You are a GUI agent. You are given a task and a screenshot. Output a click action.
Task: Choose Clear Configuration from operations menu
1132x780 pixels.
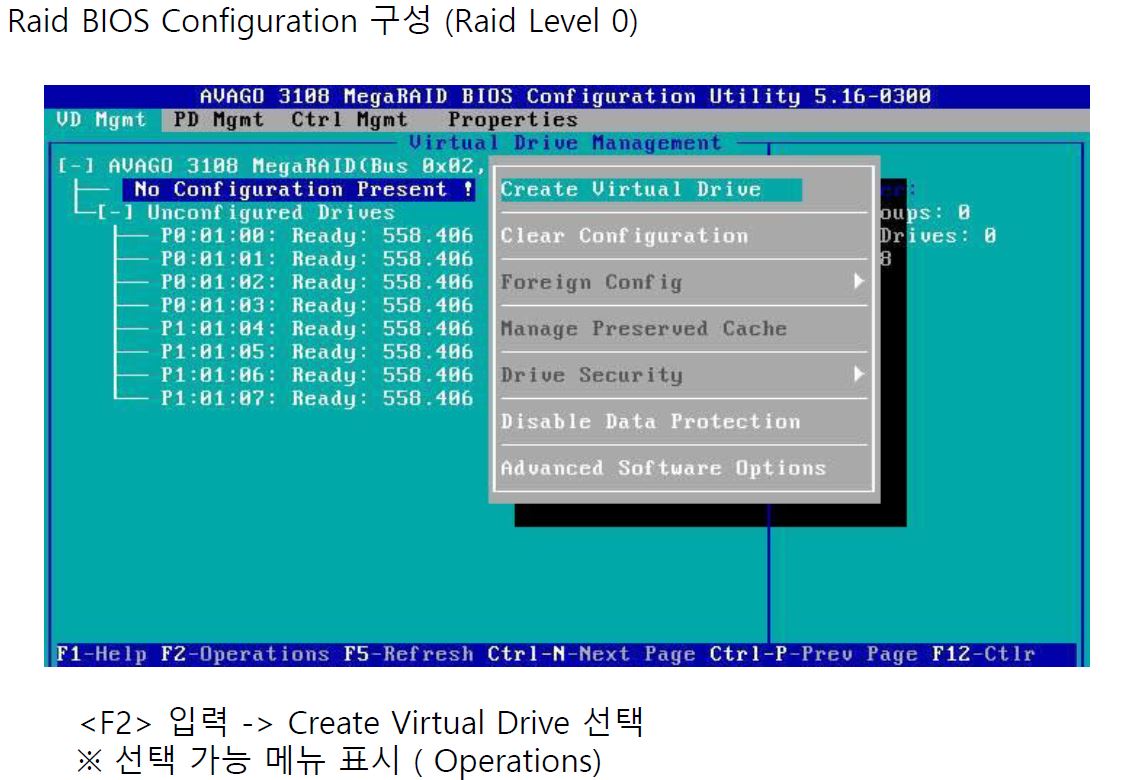tap(624, 236)
